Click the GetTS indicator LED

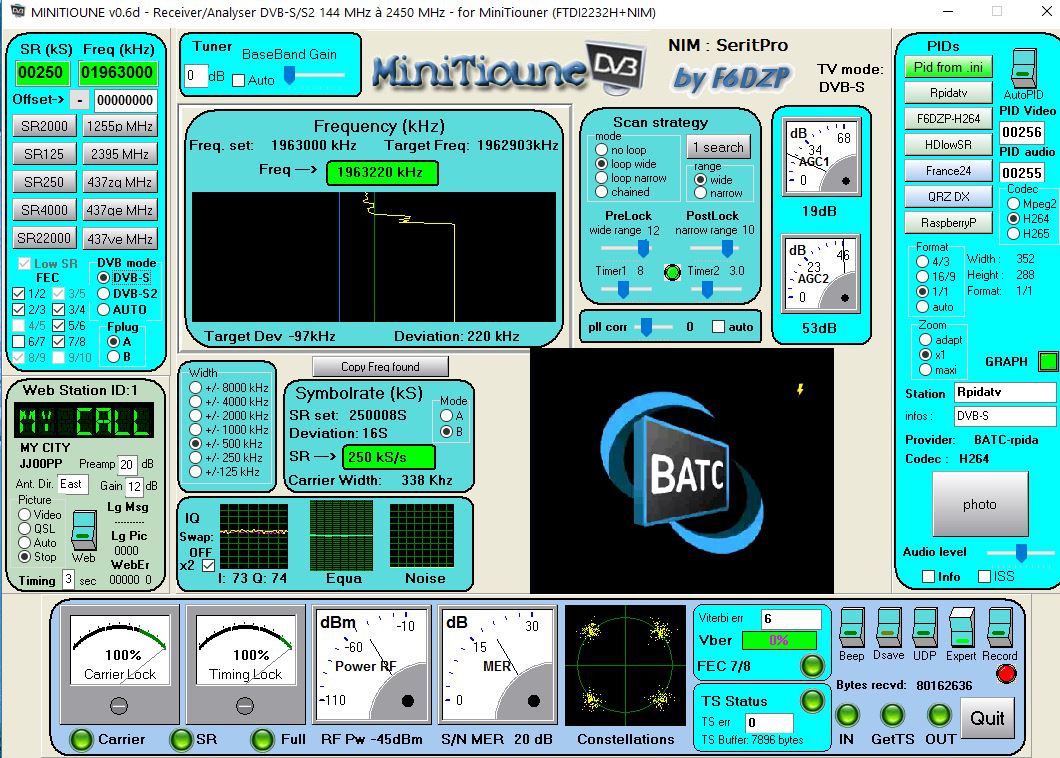click(x=892, y=715)
